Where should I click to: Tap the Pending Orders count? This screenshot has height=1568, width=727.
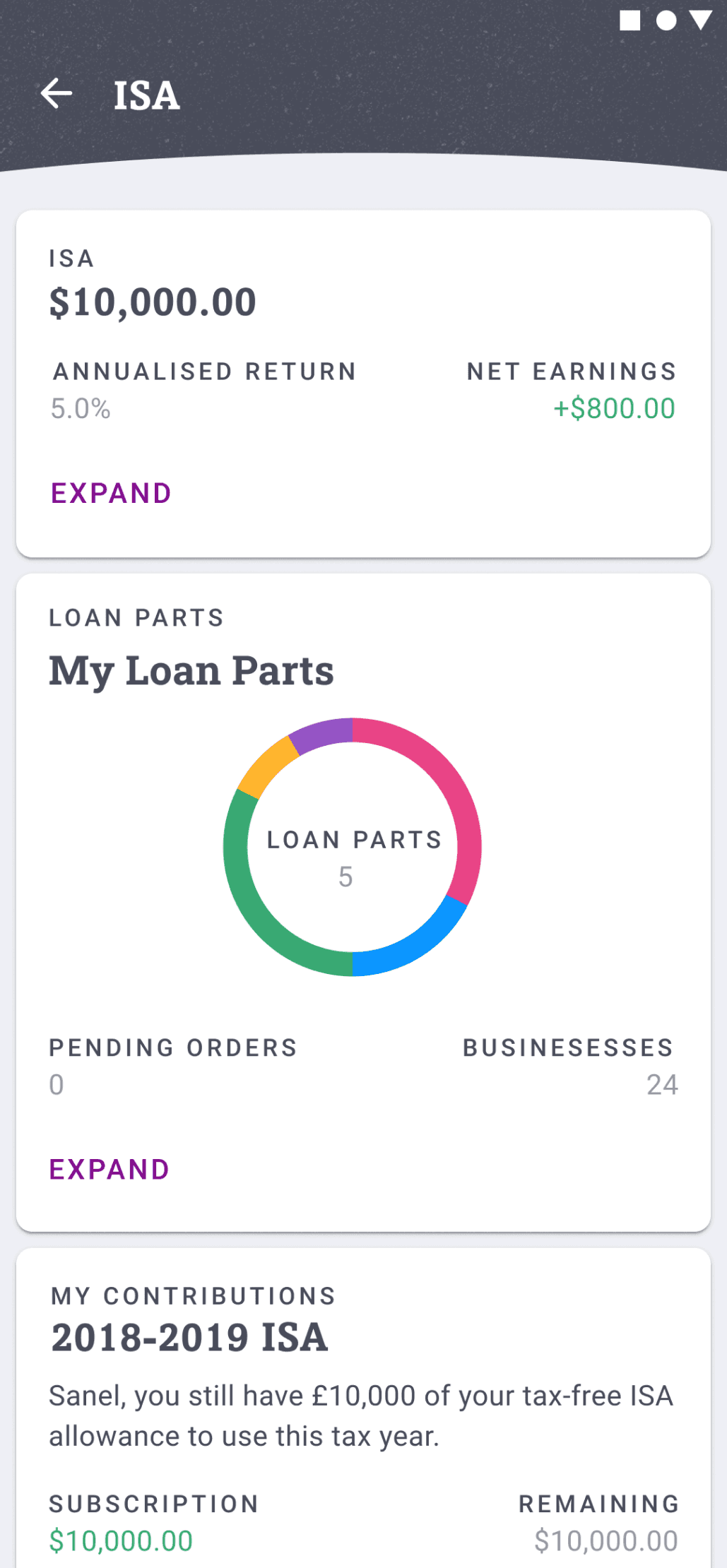coord(57,1085)
